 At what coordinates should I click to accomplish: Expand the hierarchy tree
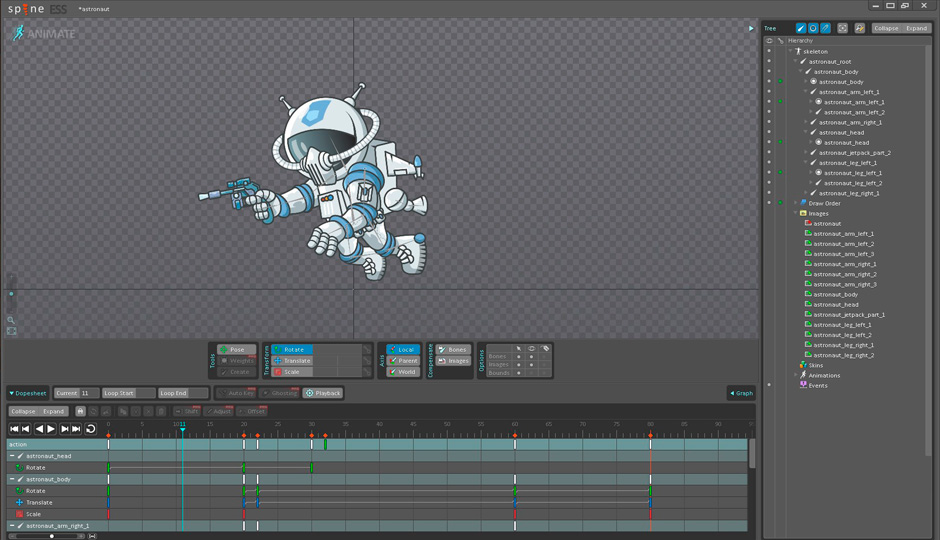[x=916, y=28]
